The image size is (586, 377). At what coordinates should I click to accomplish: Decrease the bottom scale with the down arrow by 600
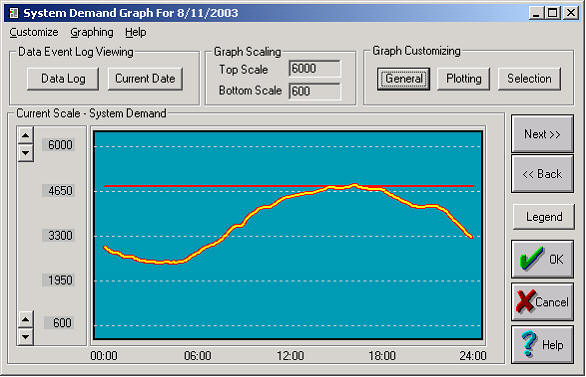25,336
